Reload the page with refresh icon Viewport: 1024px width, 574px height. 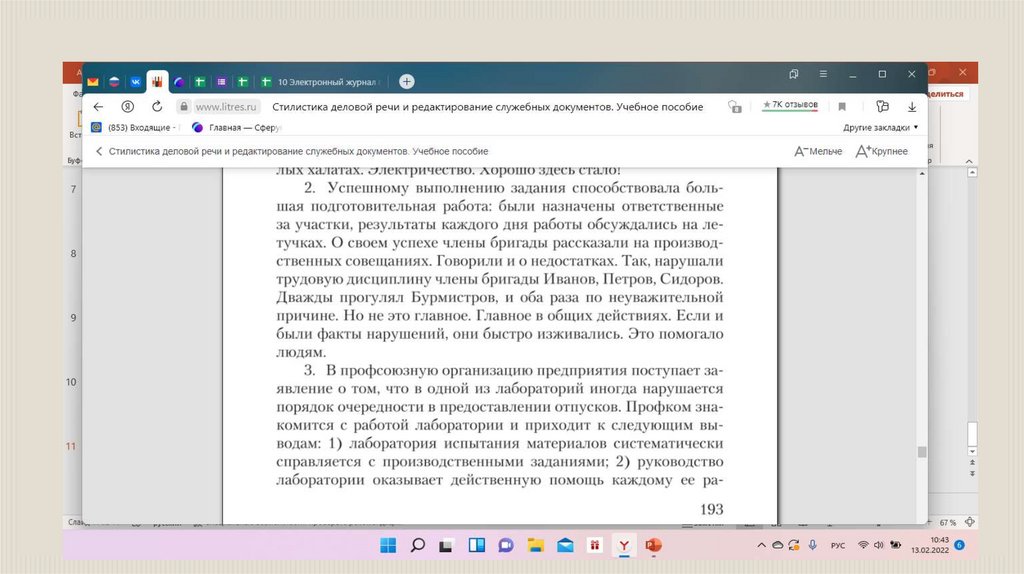(157, 106)
